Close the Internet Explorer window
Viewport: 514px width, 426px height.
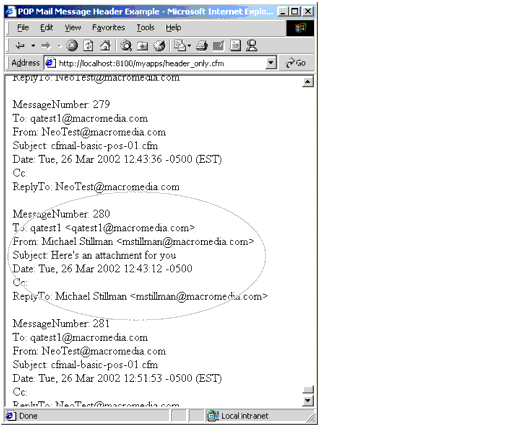(x=308, y=12)
